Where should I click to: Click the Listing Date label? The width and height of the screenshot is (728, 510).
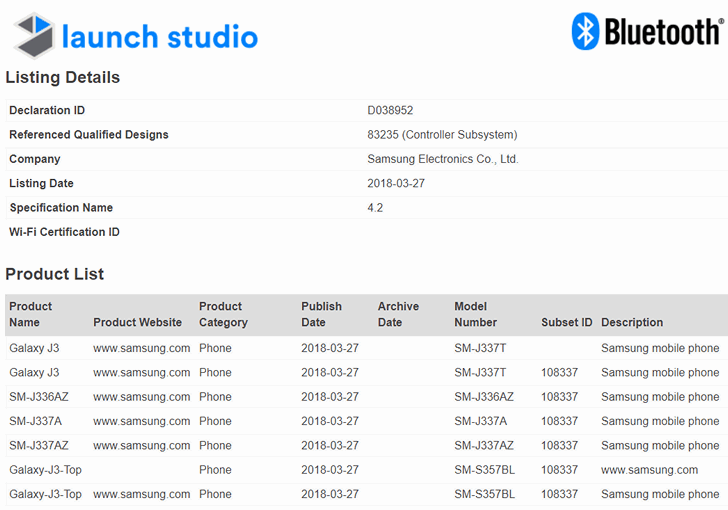pos(41,183)
